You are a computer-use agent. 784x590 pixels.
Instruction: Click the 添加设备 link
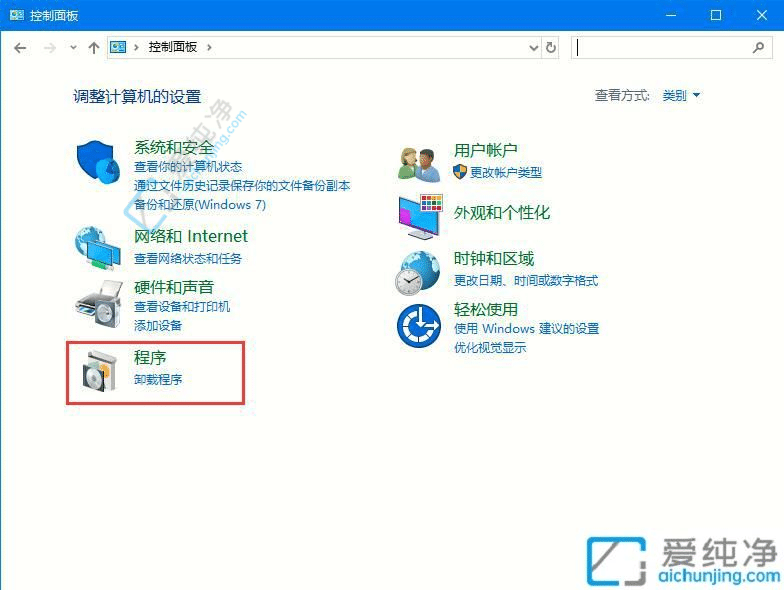pos(158,326)
